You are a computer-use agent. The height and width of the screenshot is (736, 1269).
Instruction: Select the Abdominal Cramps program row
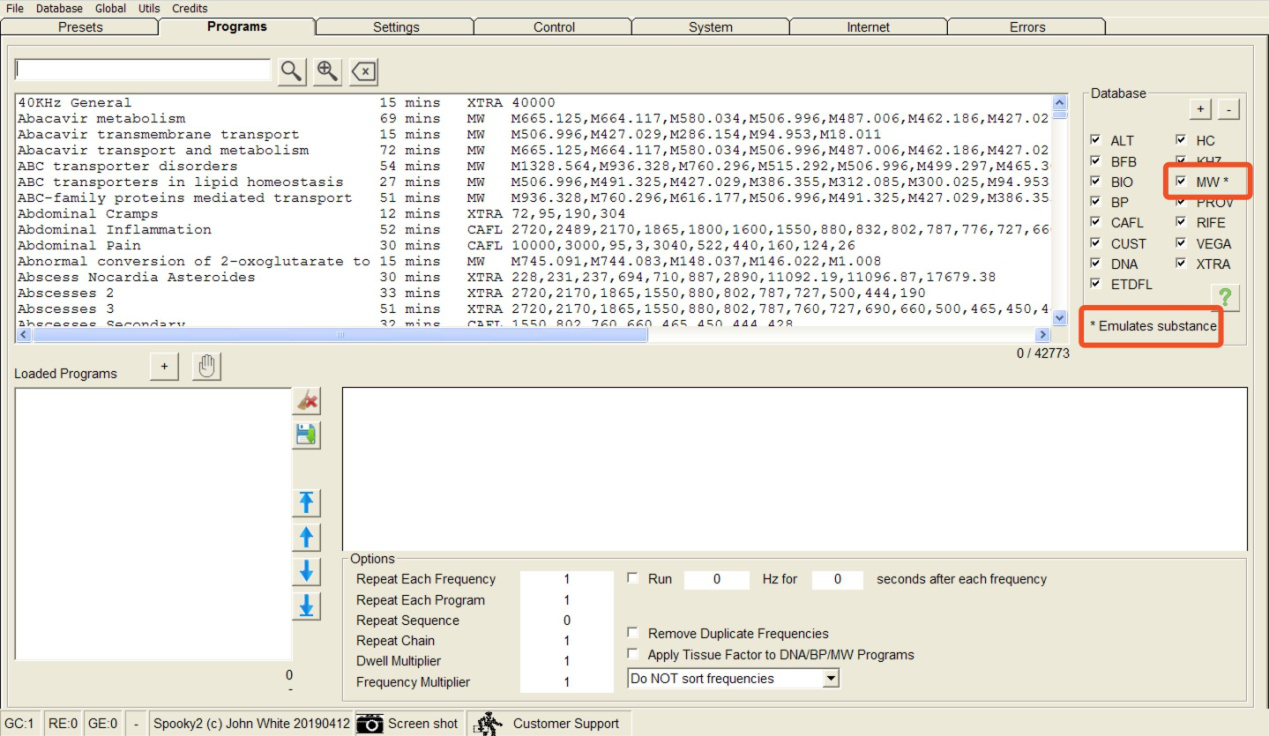coord(533,213)
